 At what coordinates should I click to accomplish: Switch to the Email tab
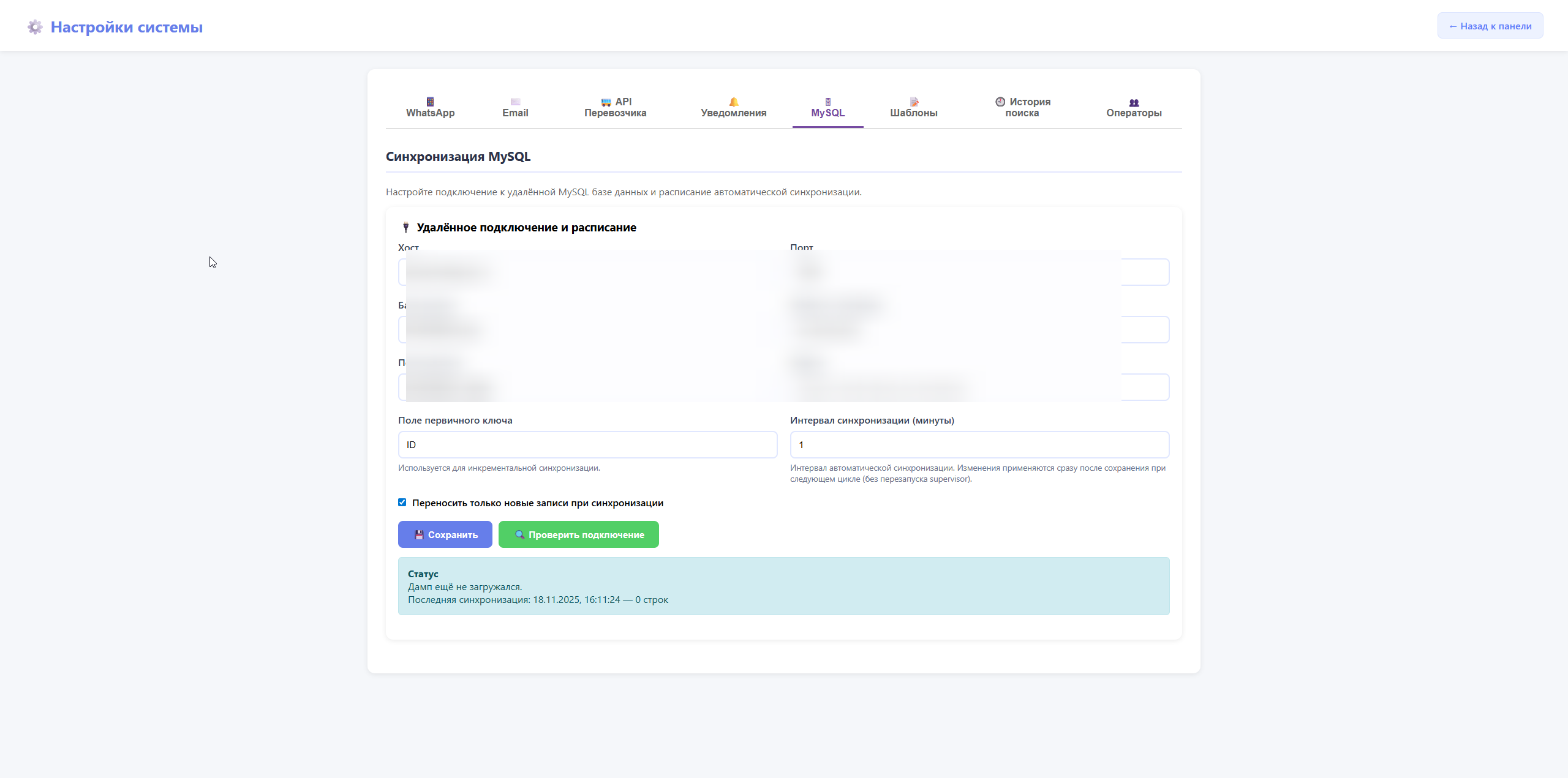(x=514, y=108)
